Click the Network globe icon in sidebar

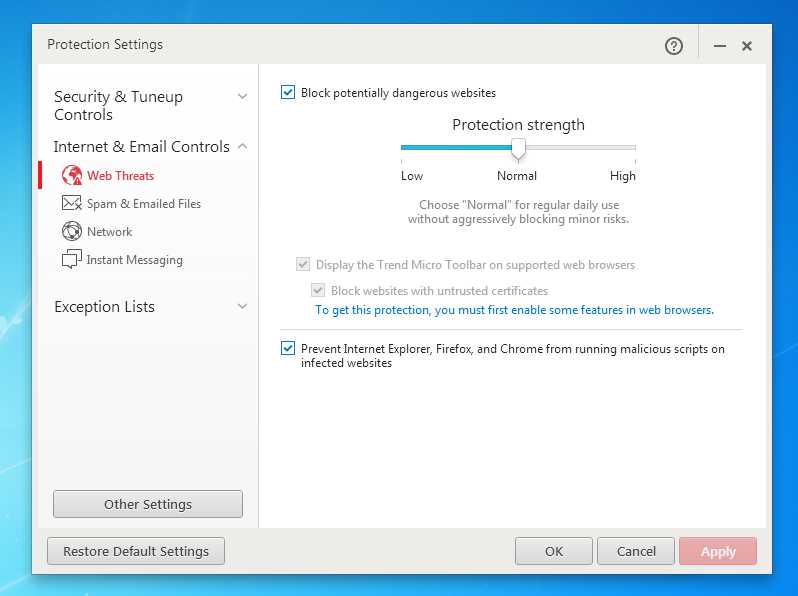point(71,232)
